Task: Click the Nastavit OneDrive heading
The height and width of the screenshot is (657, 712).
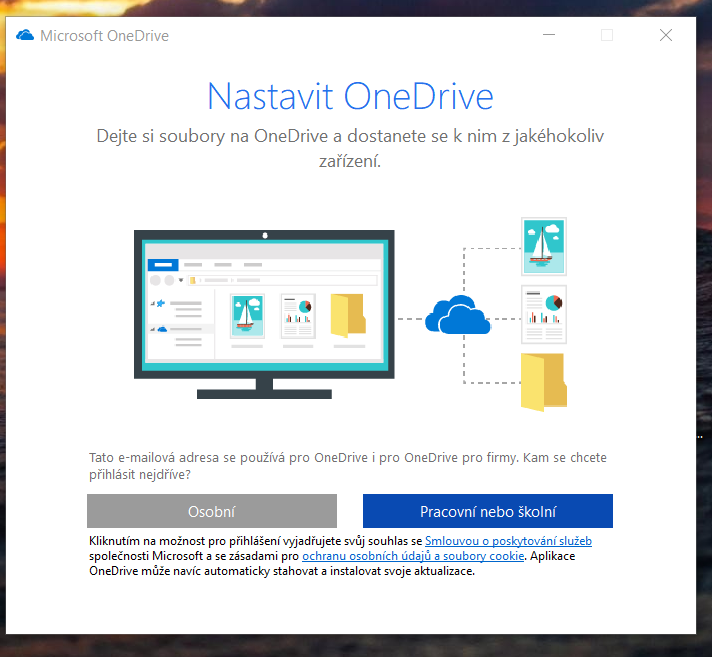Action: 350,97
